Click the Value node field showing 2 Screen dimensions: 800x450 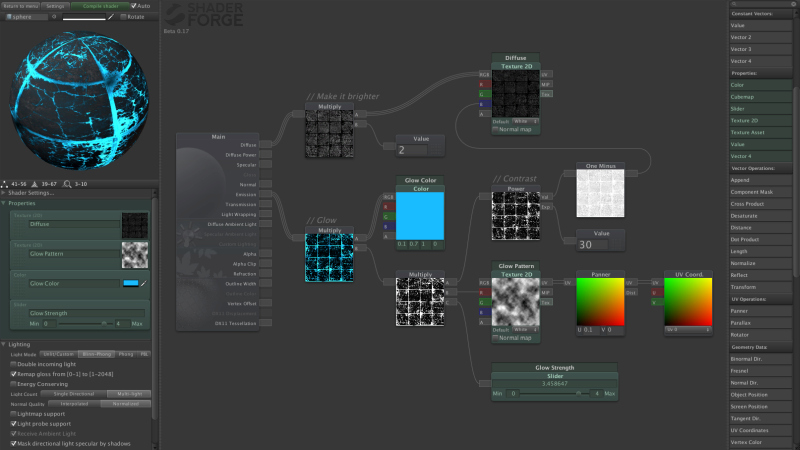[412, 151]
